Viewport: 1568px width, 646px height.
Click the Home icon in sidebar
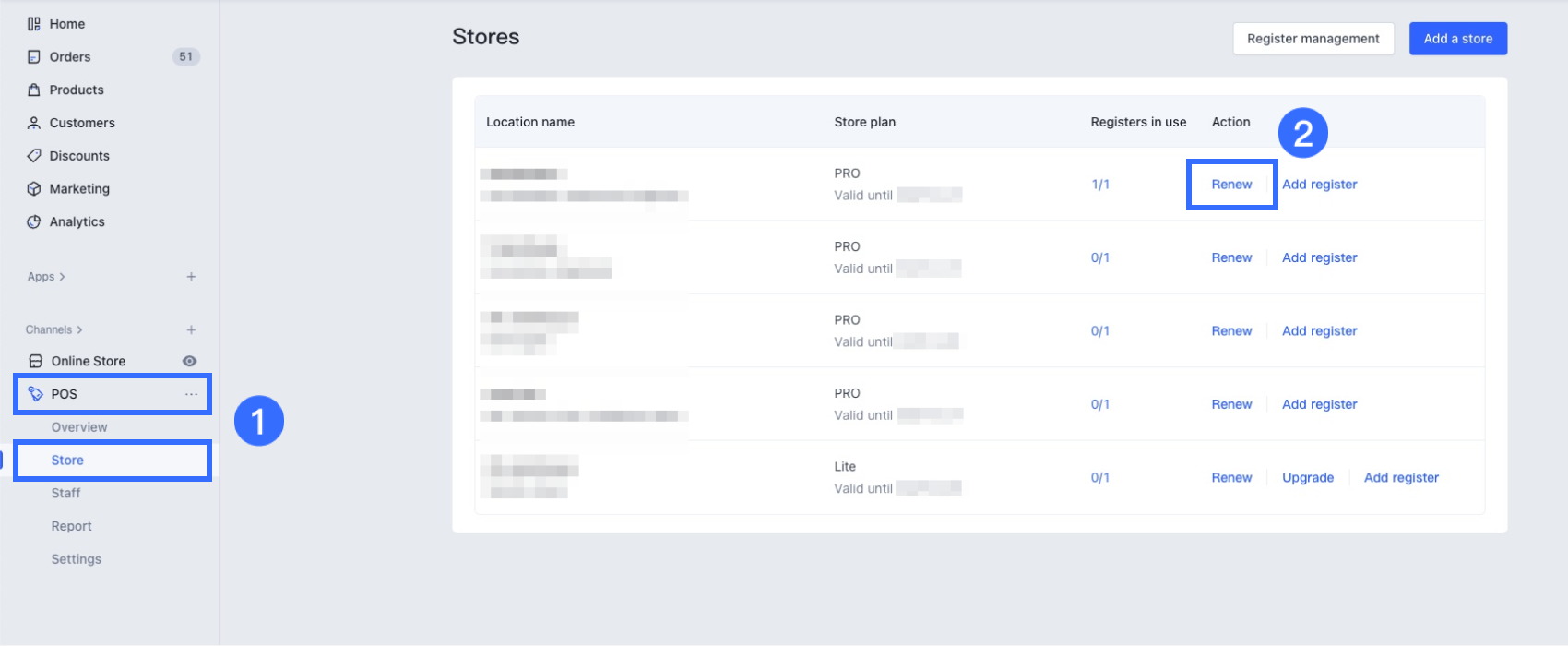34,24
